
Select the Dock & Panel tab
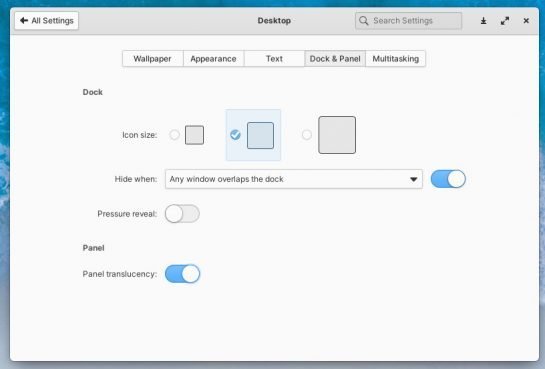pos(335,59)
